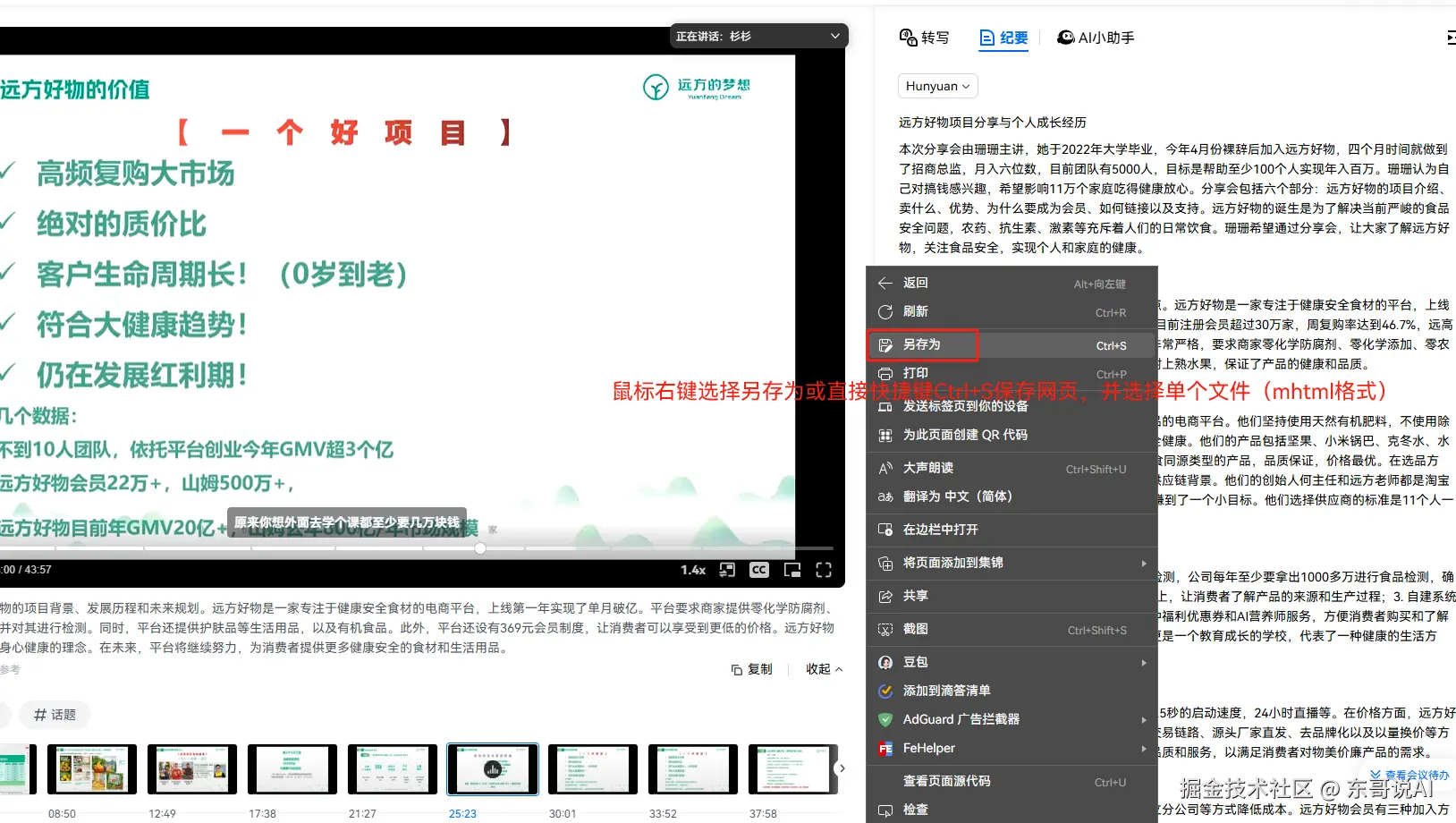Open the AI小助手 tab
Image resolution: width=1456 pixels, height=823 pixels.
tap(1096, 38)
